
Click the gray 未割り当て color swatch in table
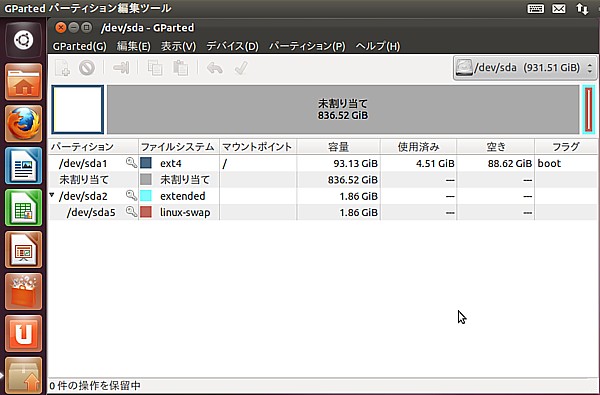pos(146,179)
